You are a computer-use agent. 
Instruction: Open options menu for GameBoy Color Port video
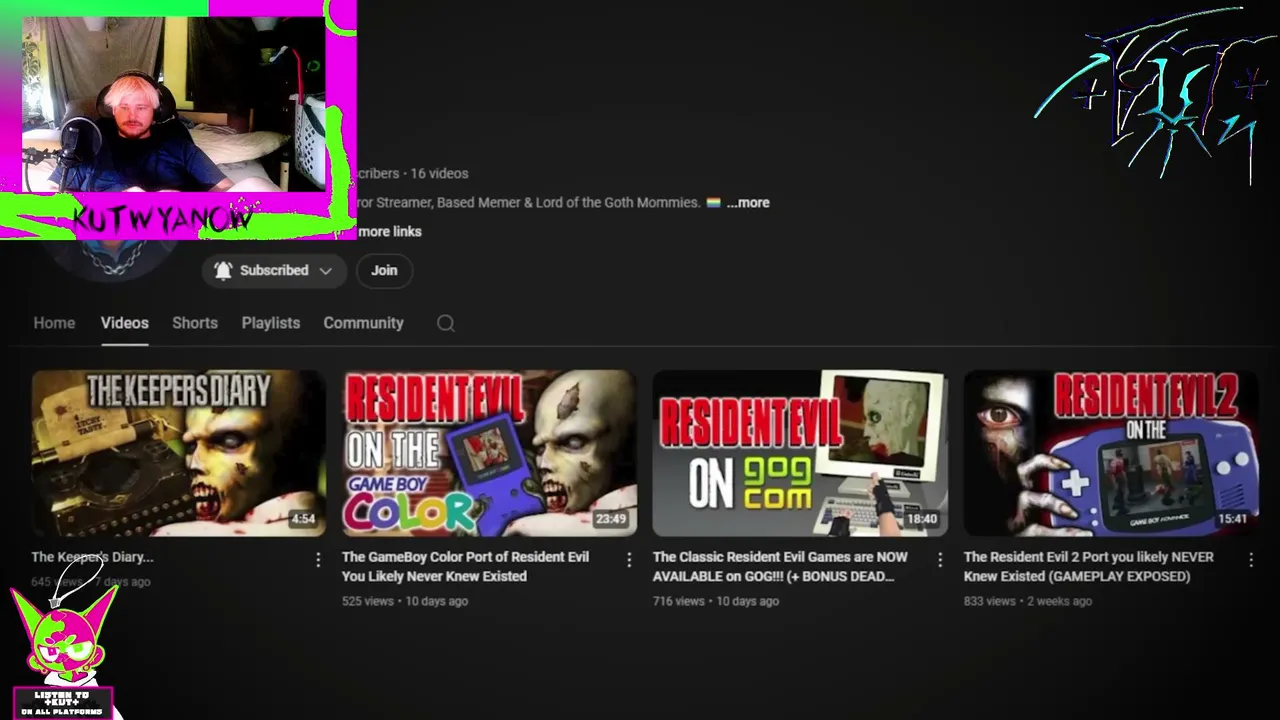pos(629,560)
